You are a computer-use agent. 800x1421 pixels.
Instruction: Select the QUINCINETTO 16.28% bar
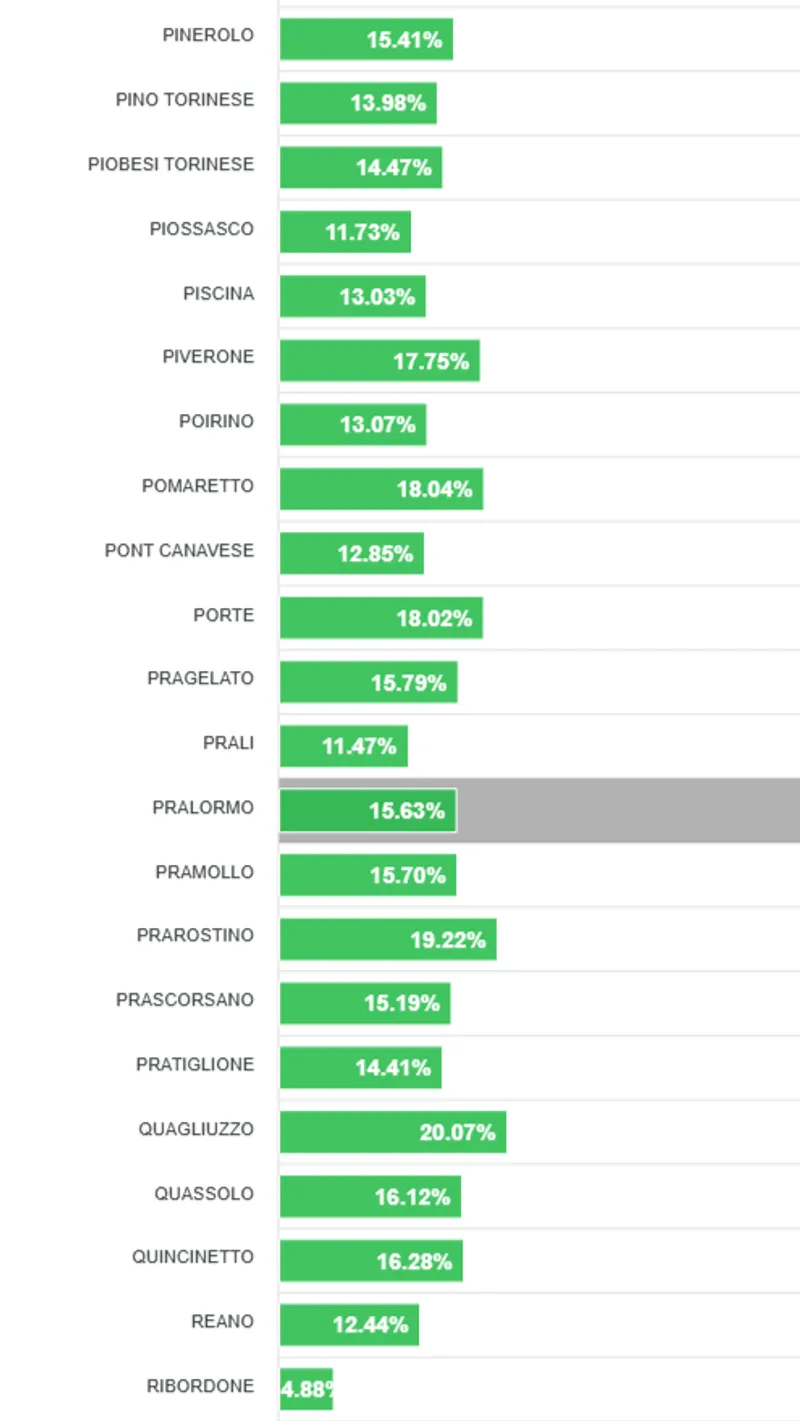[371, 1261]
